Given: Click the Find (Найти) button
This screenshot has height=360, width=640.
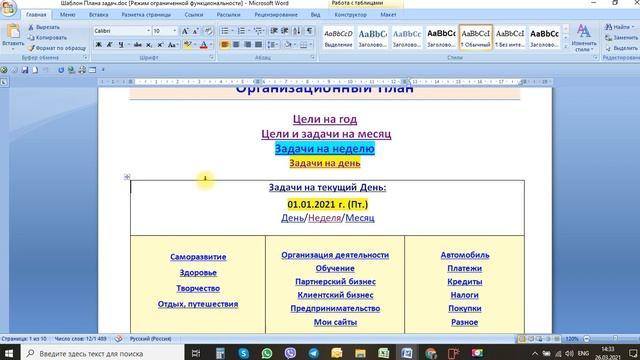Looking at the screenshot, I should point(620,27).
